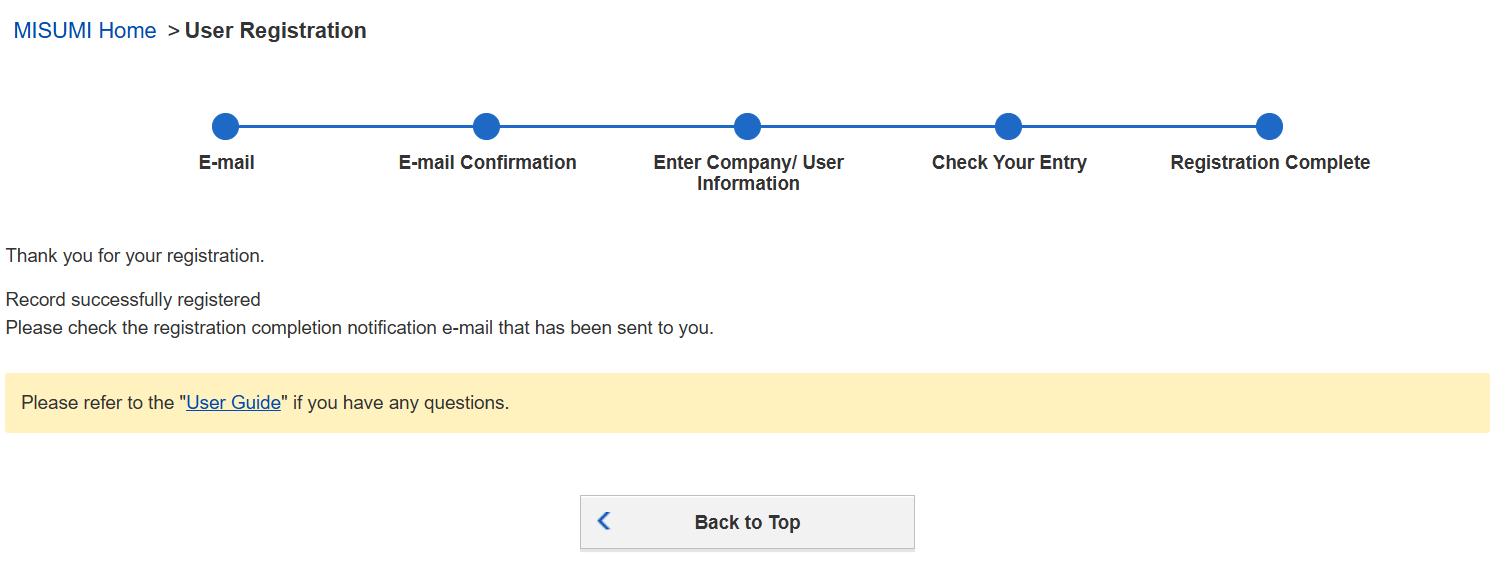Click the User Registration breadcrumb title
1502x585 pixels.
[275, 31]
